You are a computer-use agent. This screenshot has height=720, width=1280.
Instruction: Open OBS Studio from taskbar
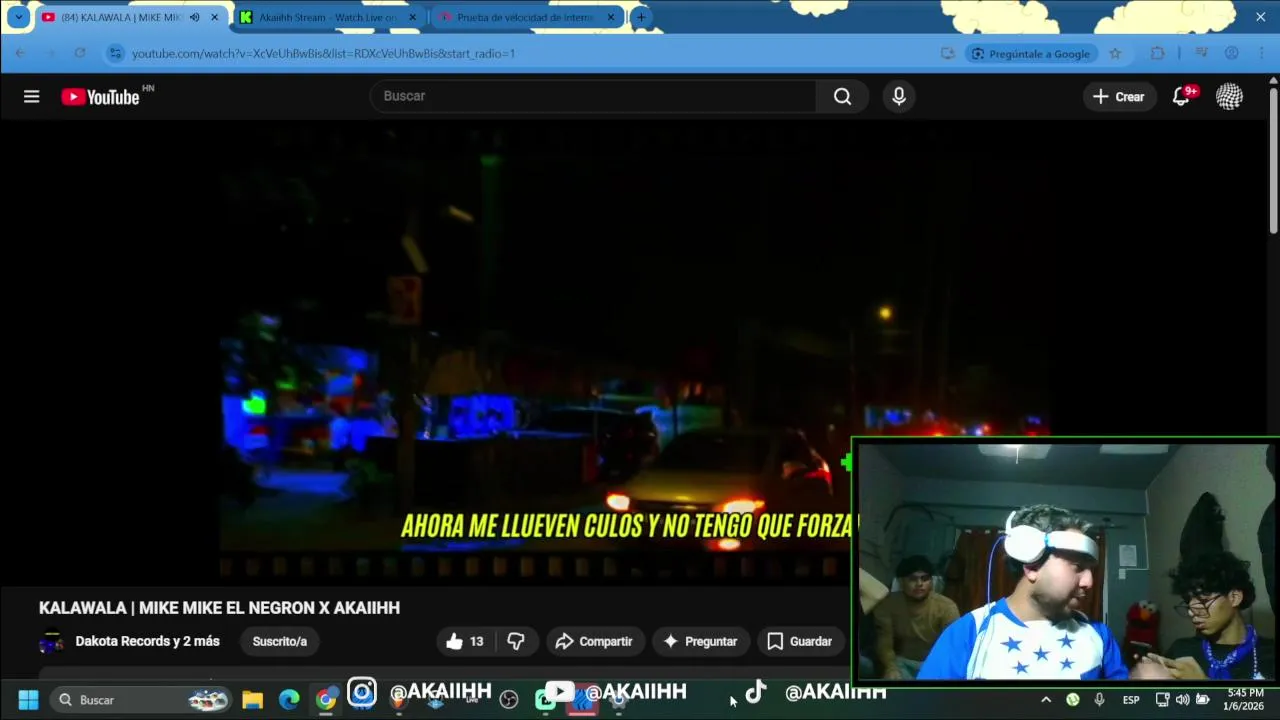(x=509, y=700)
